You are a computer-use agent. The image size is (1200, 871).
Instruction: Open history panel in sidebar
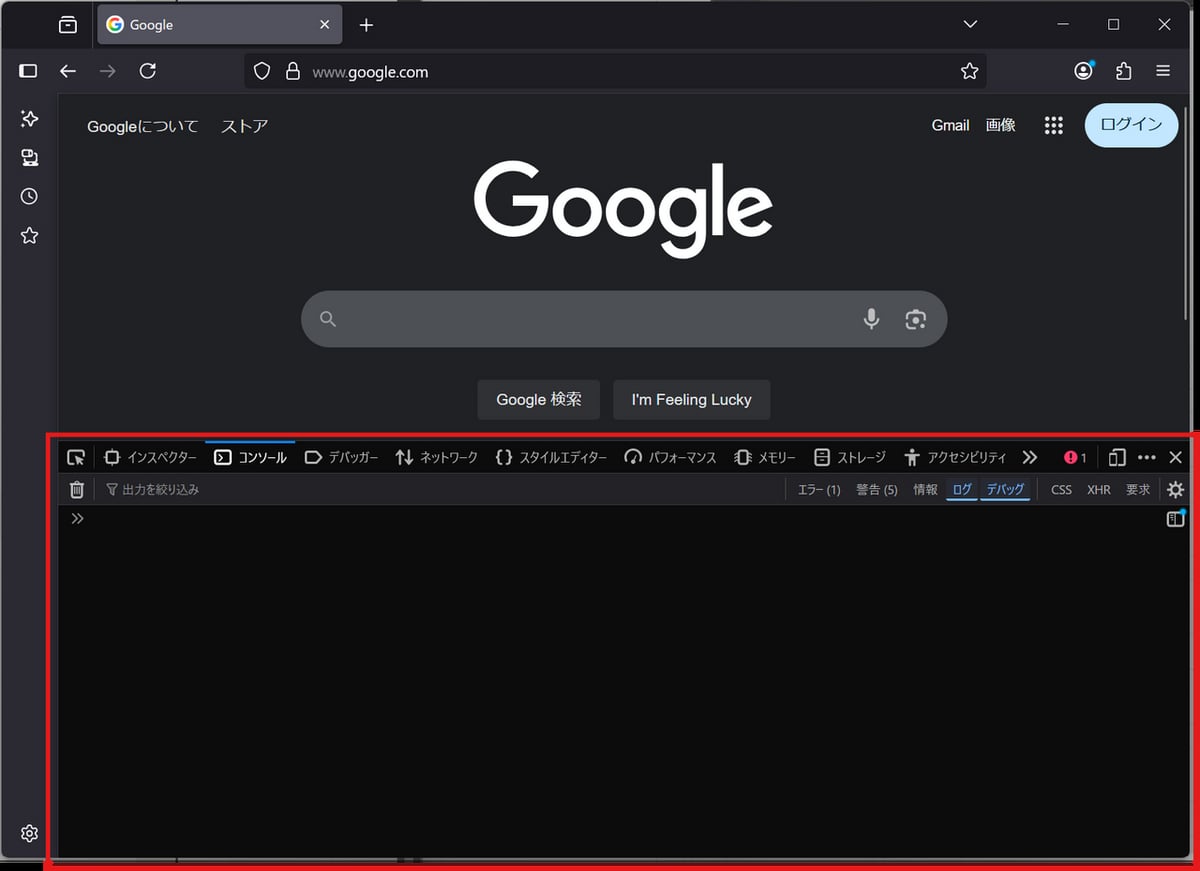point(29,197)
